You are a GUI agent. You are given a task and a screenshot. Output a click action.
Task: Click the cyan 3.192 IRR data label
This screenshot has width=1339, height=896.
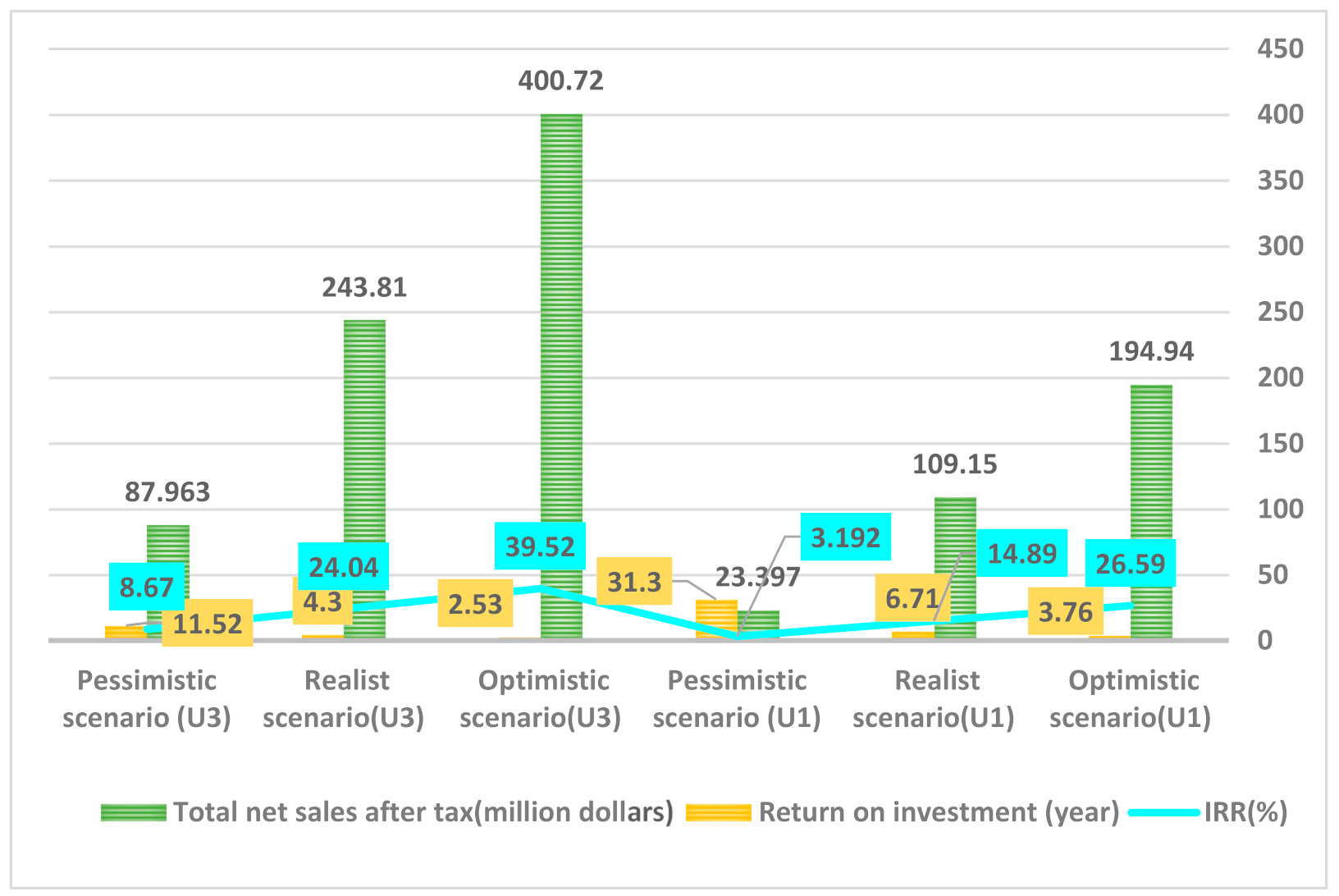(845, 537)
